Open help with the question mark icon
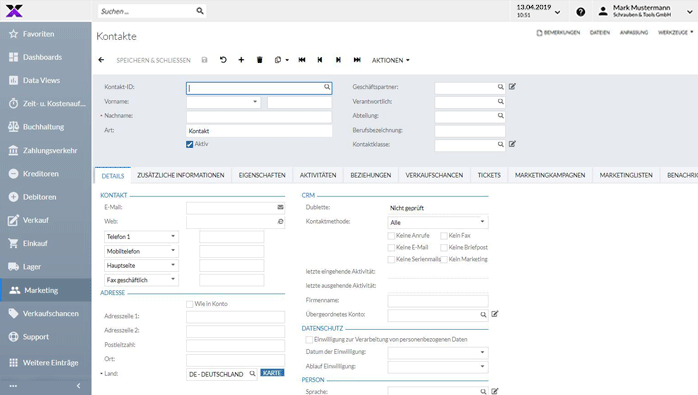698x395 pixels. coord(580,12)
